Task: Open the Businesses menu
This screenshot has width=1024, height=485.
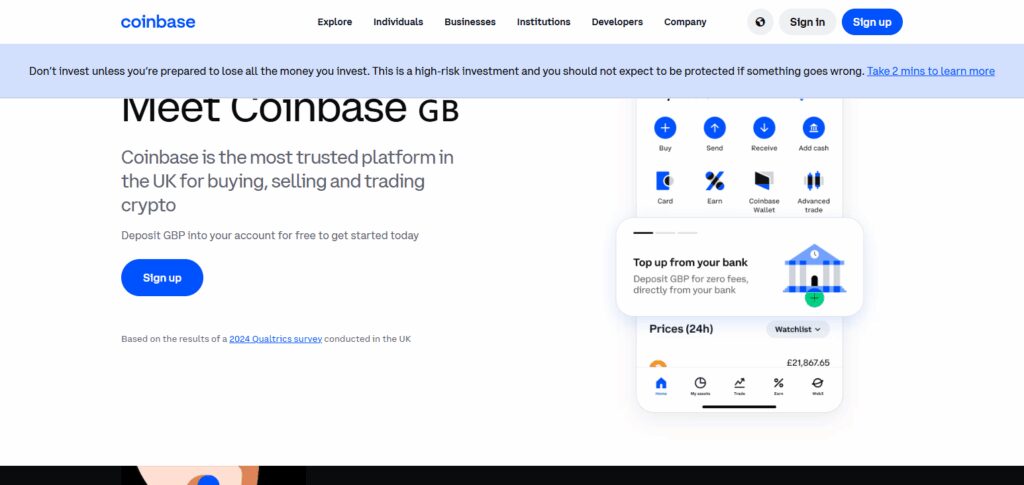Action: pos(470,22)
